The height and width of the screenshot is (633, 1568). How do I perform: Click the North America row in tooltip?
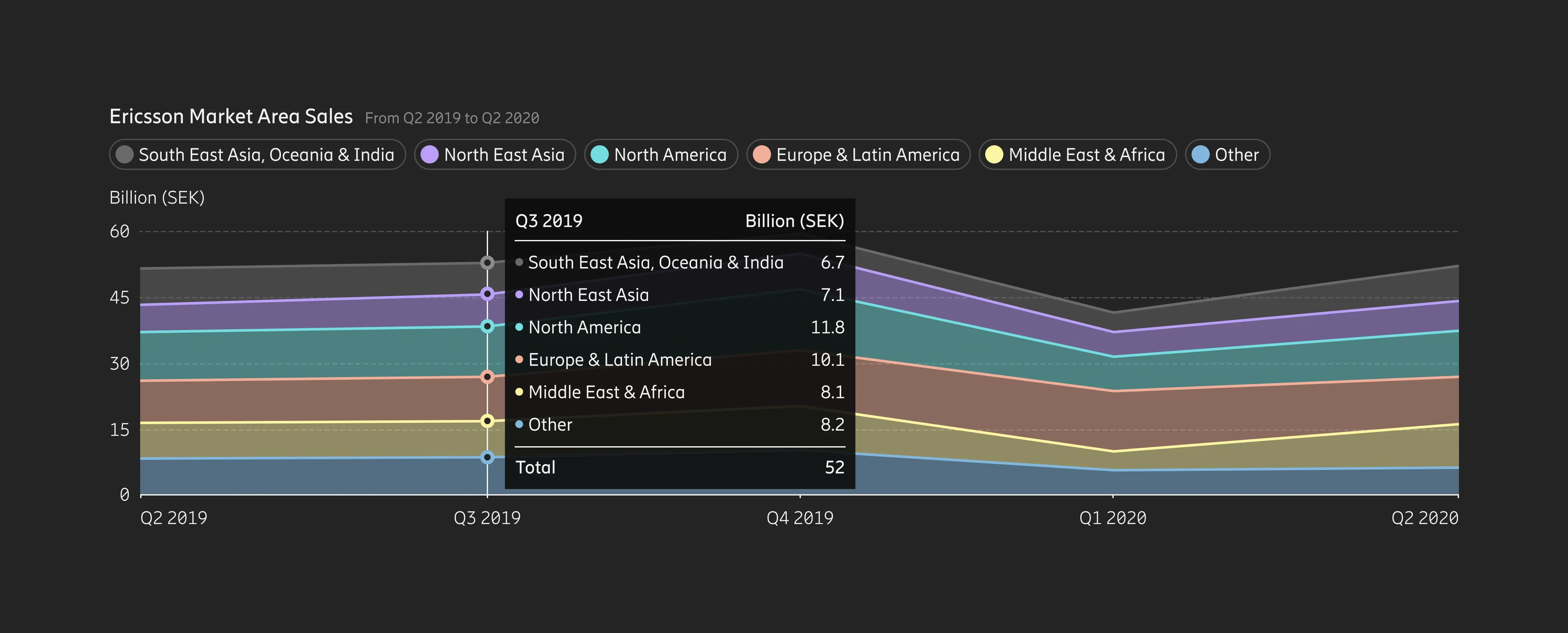(x=679, y=327)
